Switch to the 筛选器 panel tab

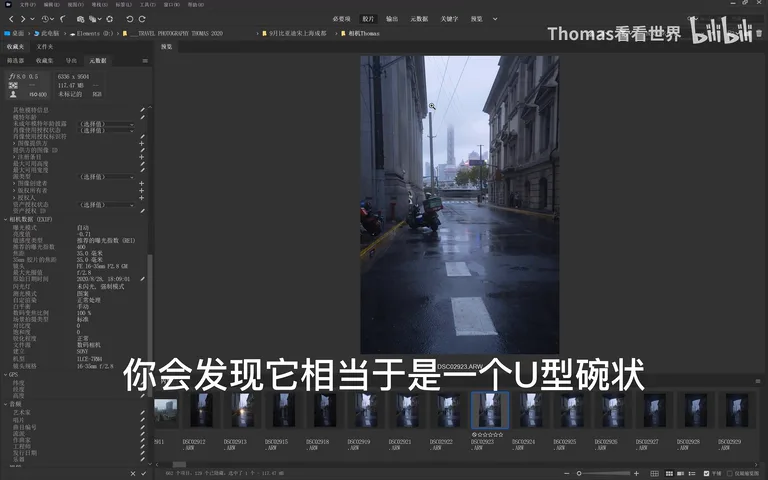point(15,61)
